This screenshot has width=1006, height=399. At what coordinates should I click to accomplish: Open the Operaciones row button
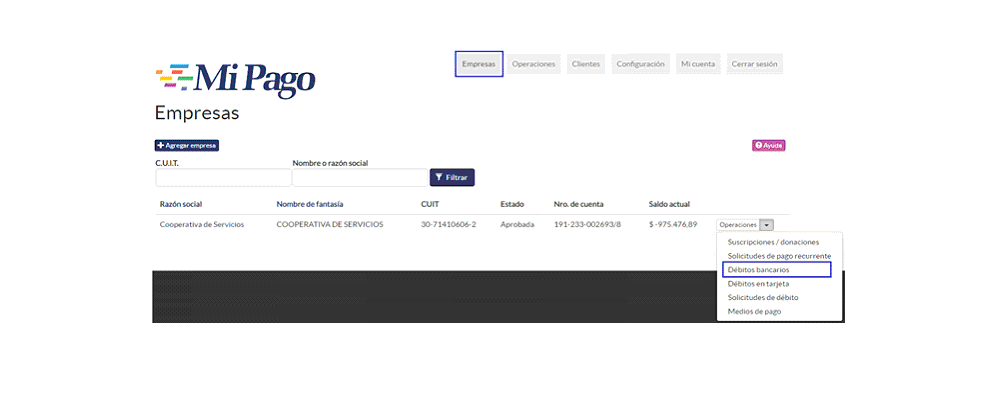pyautogui.click(x=738, y=225)
